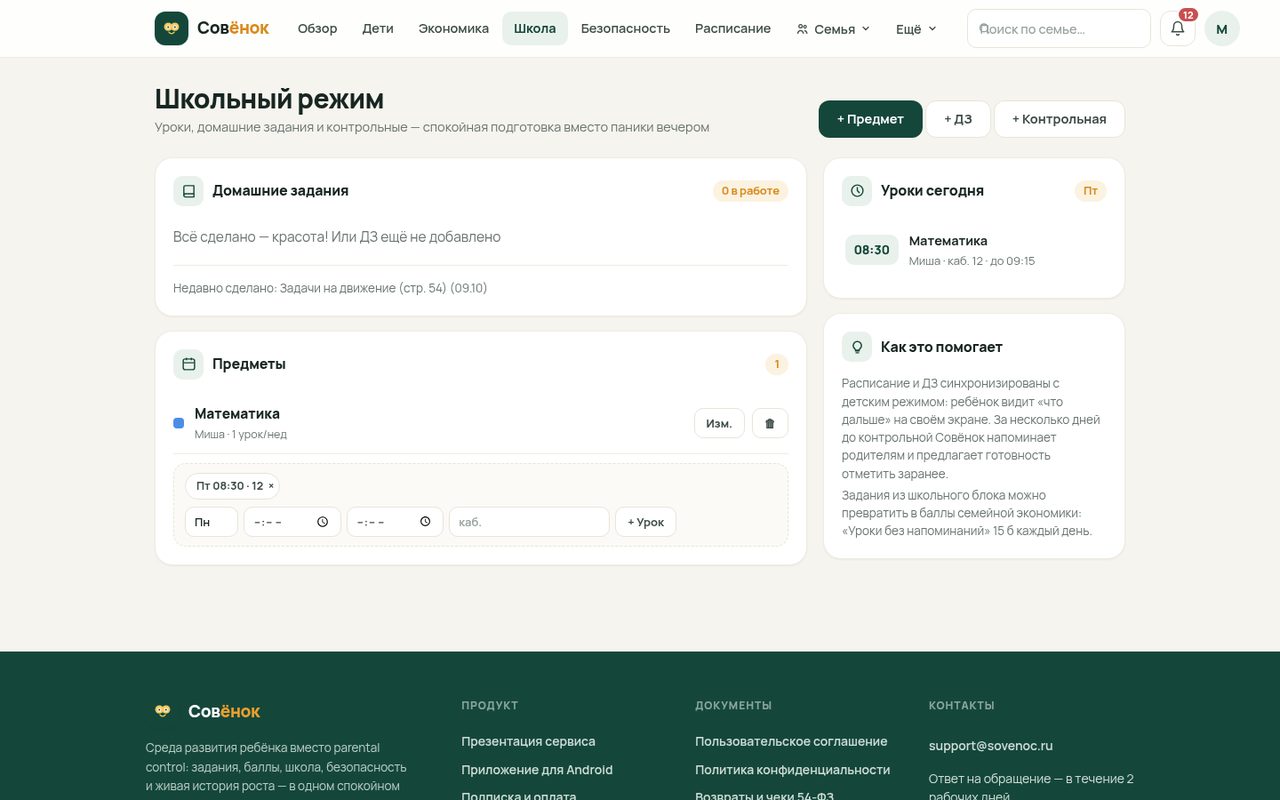Open the user avatar M menu
Image resolution: width=1280 pixels, height=800 pixels.
(1222, 29)
